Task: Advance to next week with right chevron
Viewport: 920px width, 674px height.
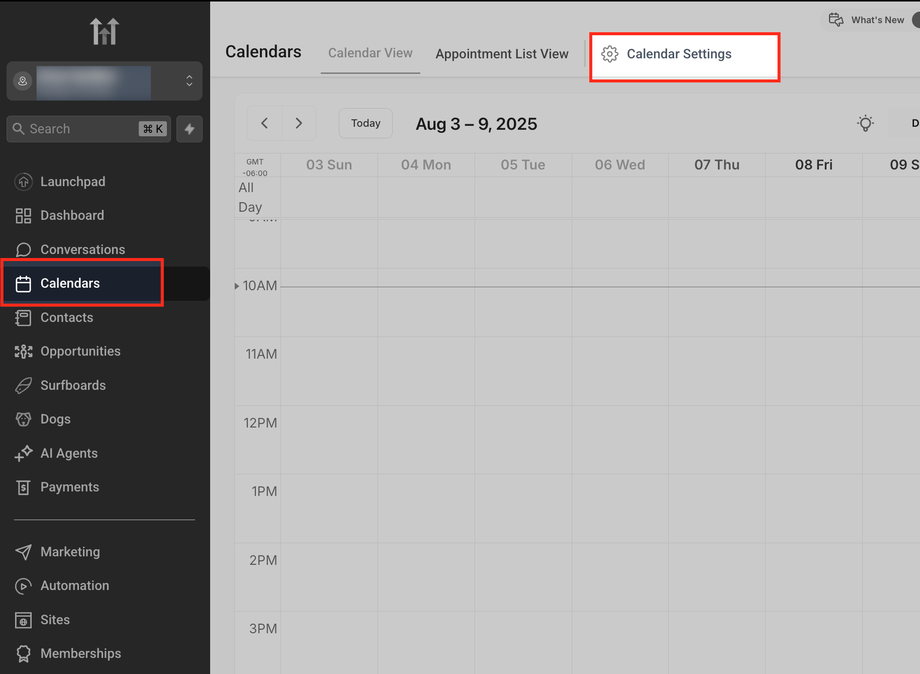Action: (298, 123)
